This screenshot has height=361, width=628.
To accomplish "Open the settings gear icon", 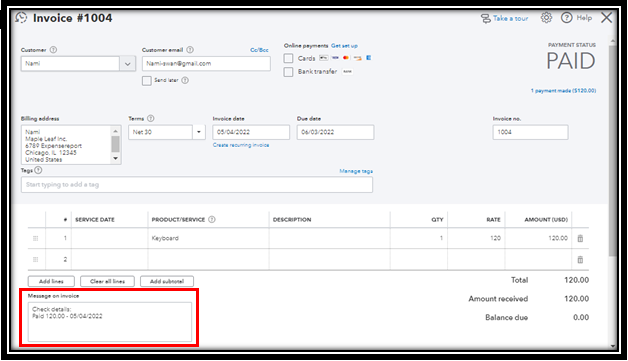I will point(546,18).
